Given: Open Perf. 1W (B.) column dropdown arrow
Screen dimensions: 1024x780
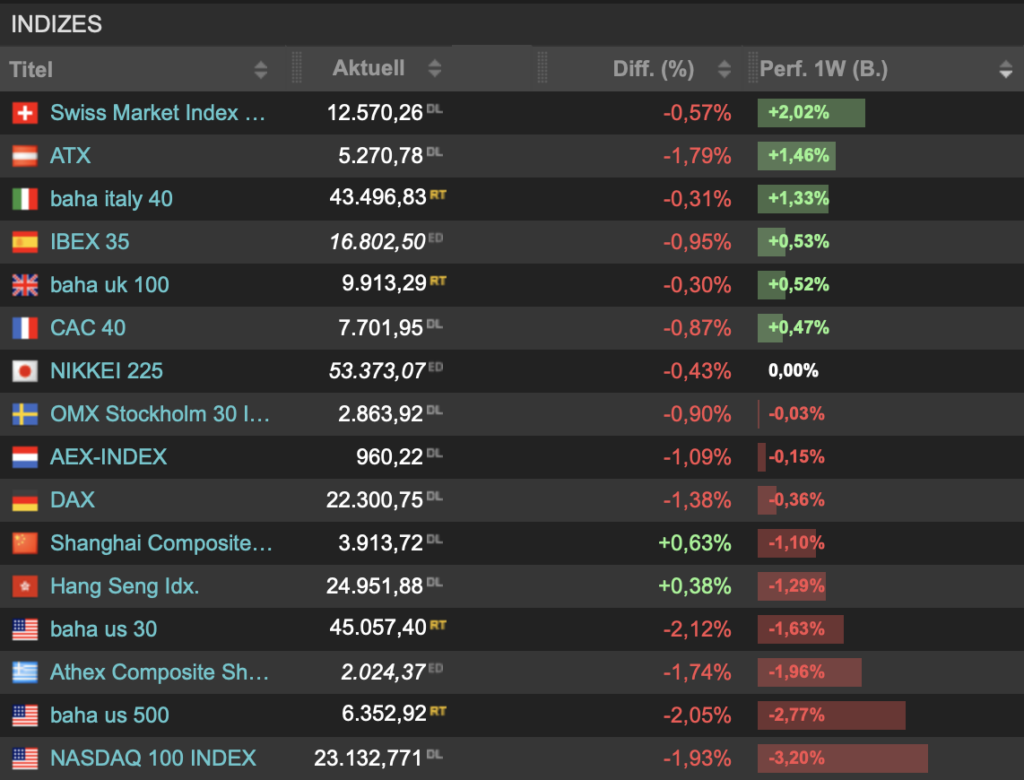Looking at the screenshot, I should (x=1005, y=70).
